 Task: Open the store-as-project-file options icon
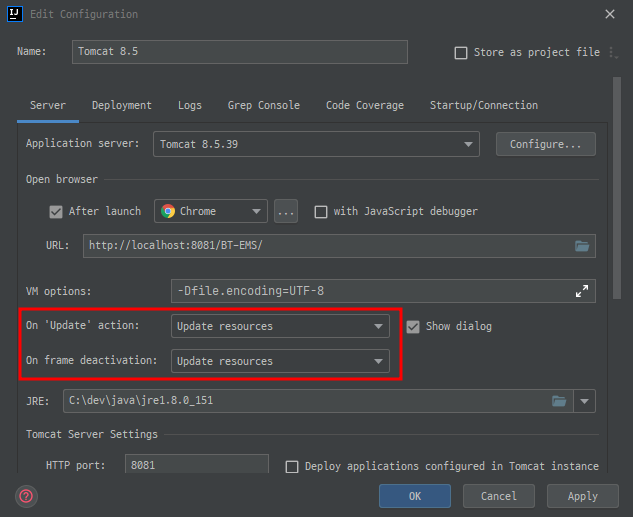pyautogui.click(x=613, y=53)
